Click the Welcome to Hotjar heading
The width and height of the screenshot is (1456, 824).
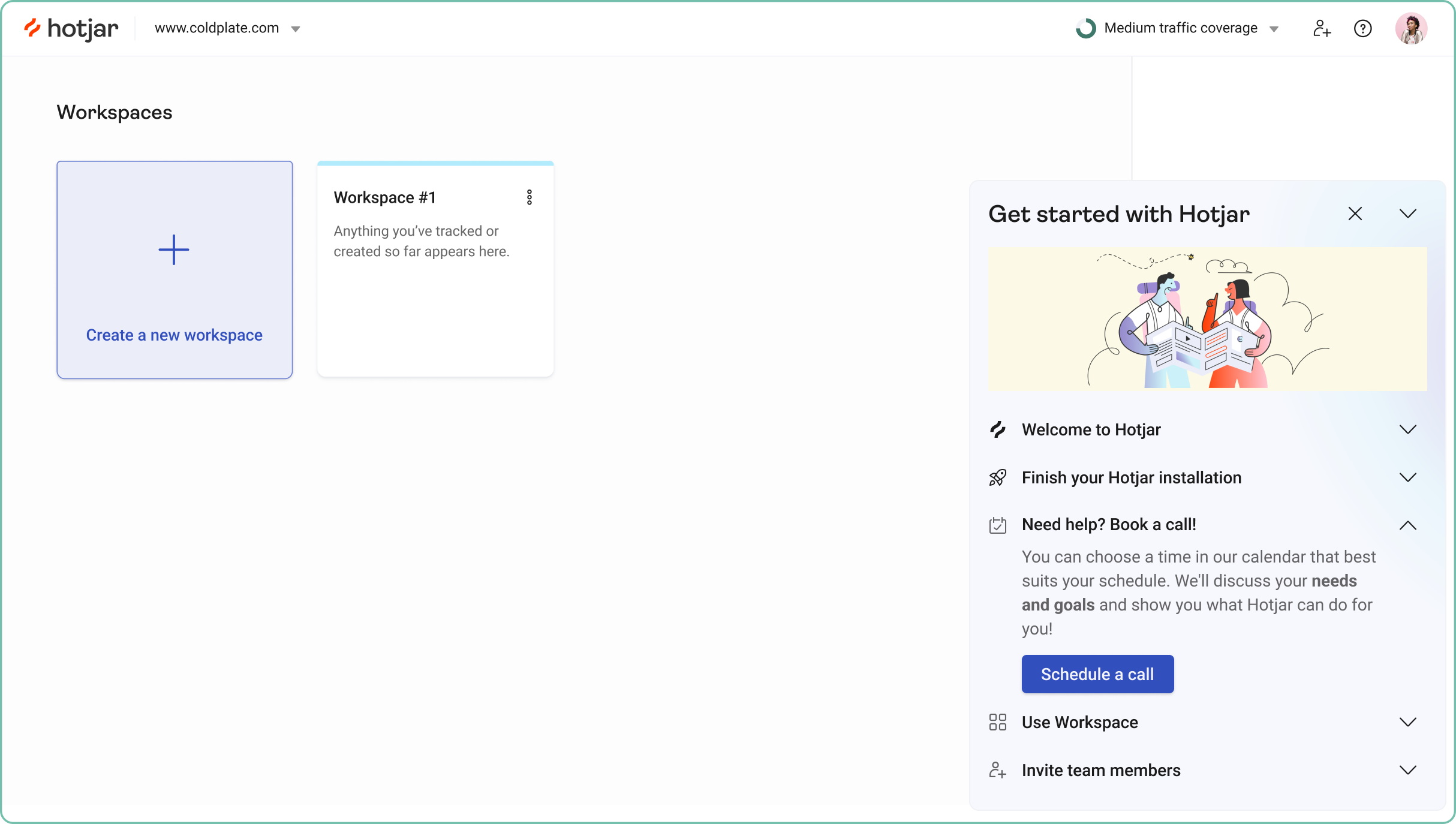[1091, 429]
